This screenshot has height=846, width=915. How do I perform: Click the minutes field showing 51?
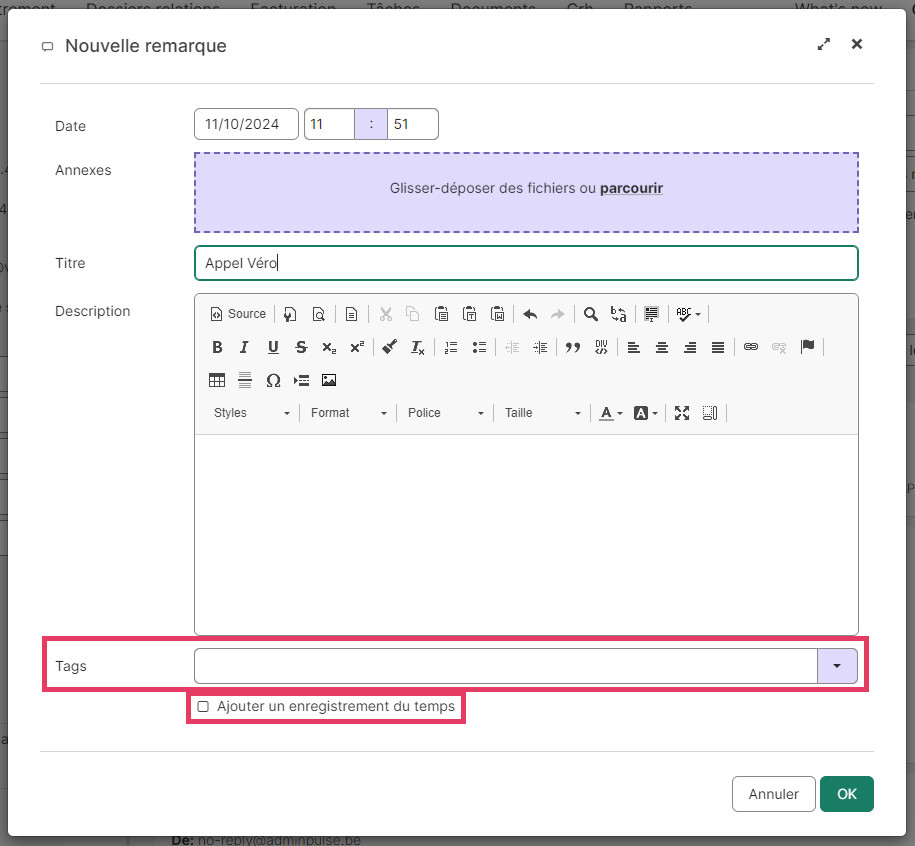click(413, 124)
